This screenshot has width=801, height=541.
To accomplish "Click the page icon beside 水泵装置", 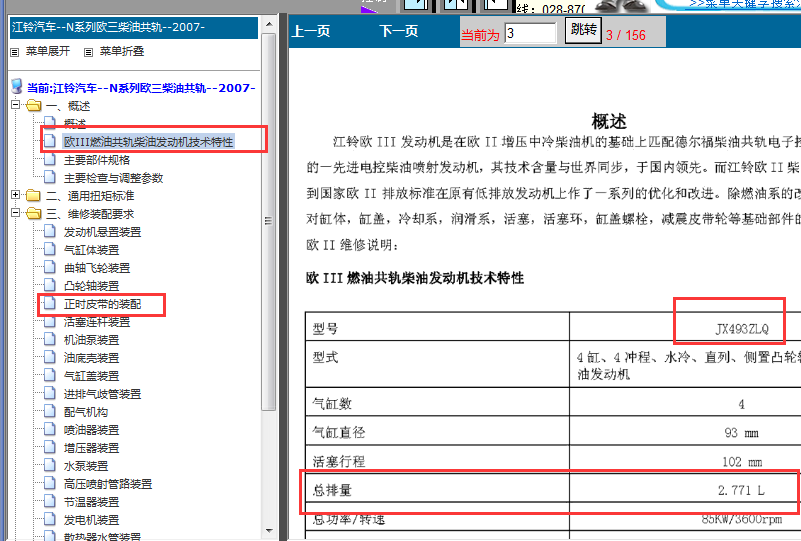I will [50, 465].
